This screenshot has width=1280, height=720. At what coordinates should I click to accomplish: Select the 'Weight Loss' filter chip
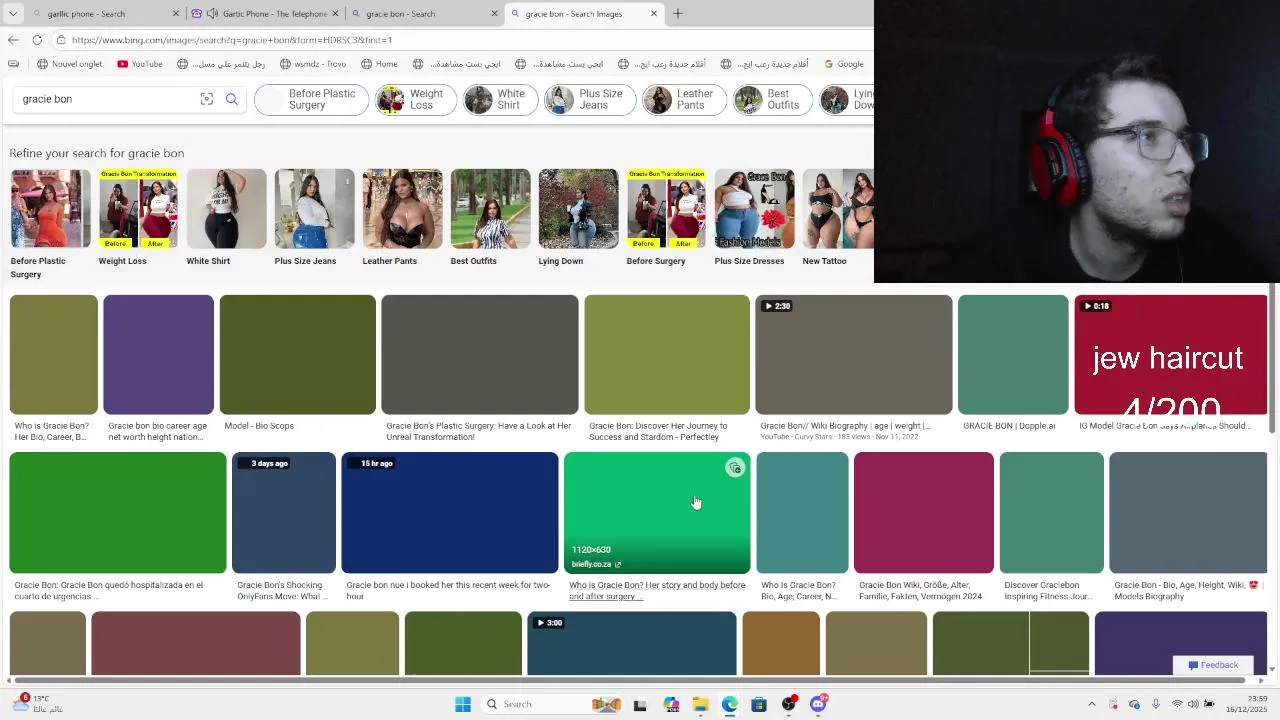pyautogui.click(x=416, y=99)
